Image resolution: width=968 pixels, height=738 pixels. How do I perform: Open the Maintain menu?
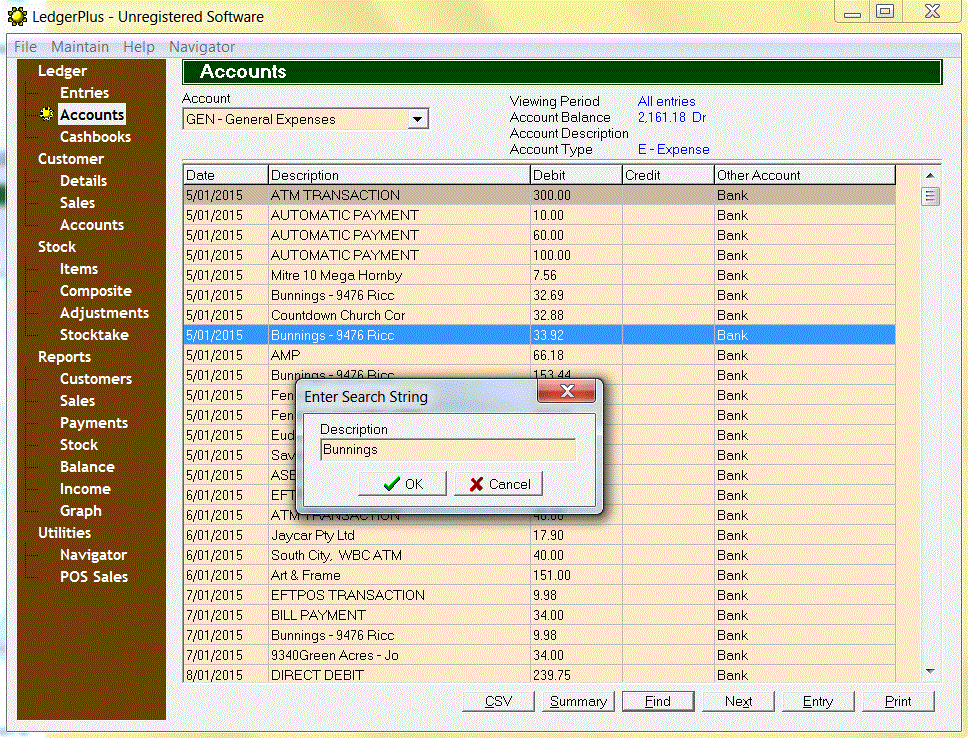tap(80, 47)
